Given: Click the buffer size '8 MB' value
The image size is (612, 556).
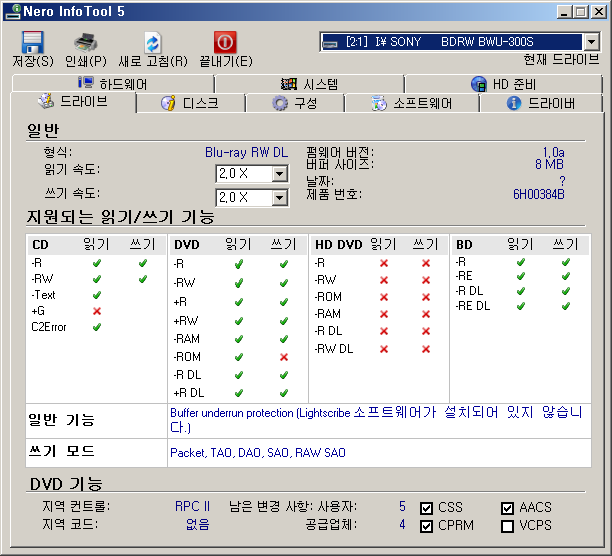Looking at the screenshot, I should (549, 164).
